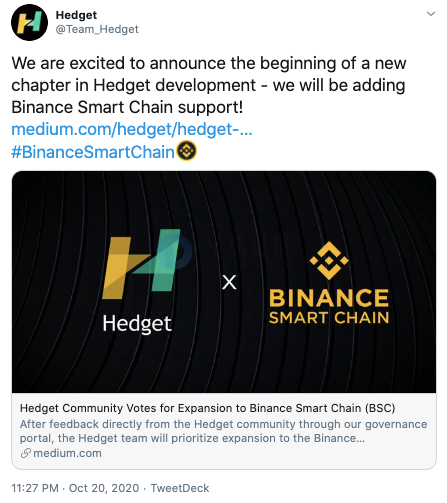Click the tweet body text paragraph

pos(209,85)
